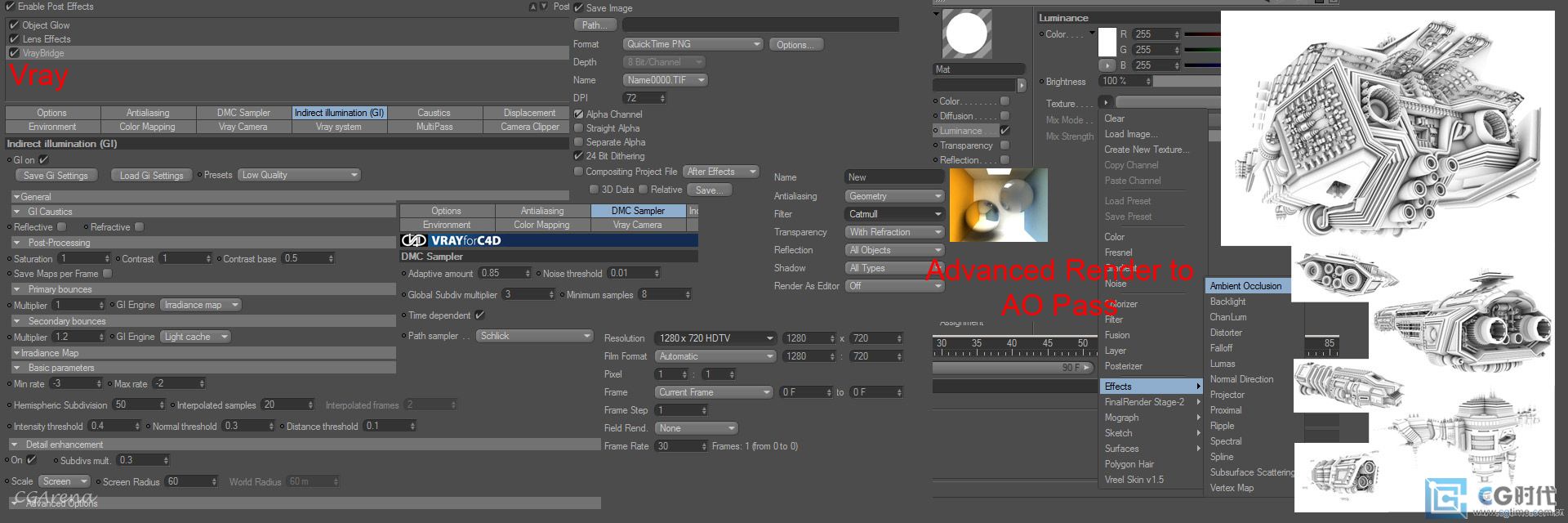The height and width of the screenshot is (523, 1568).
Task: Click the Cornell box render preview thumbnail
Action: (x=998, y=205)
